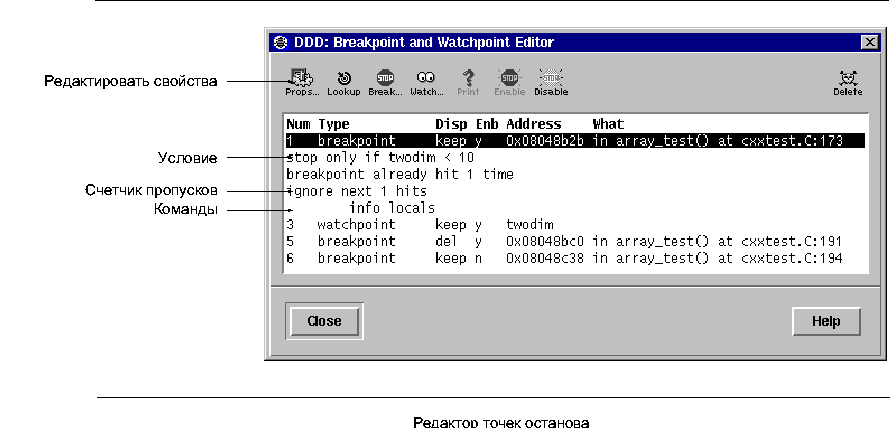The width and height of the screenshot is (890, 428).
Task: Select breakpoint 1 row at cxxtest.C:173
Action: coord(575,141)
